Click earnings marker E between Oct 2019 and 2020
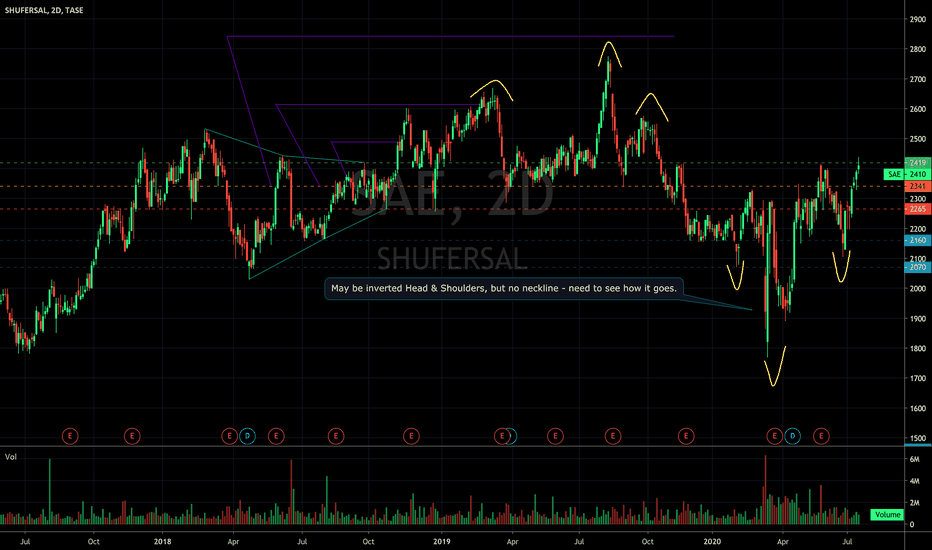 tap(686, 436)
